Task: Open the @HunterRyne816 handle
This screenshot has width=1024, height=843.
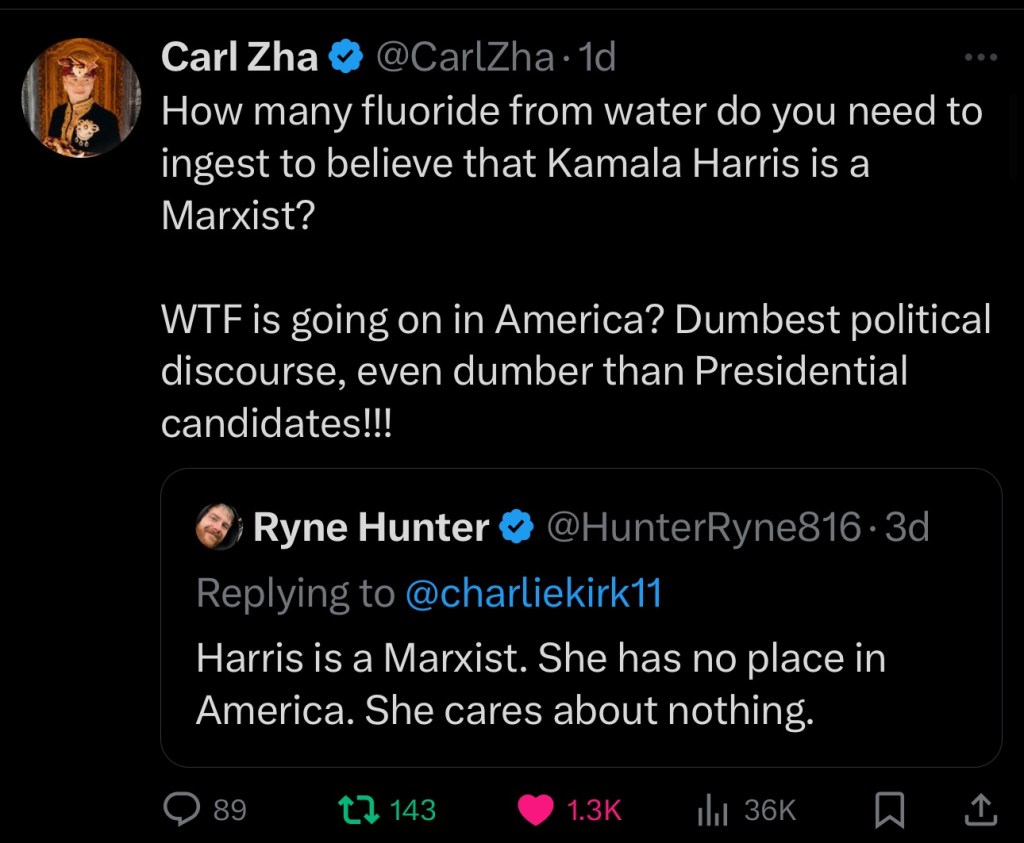Action: tap(701, 527)
